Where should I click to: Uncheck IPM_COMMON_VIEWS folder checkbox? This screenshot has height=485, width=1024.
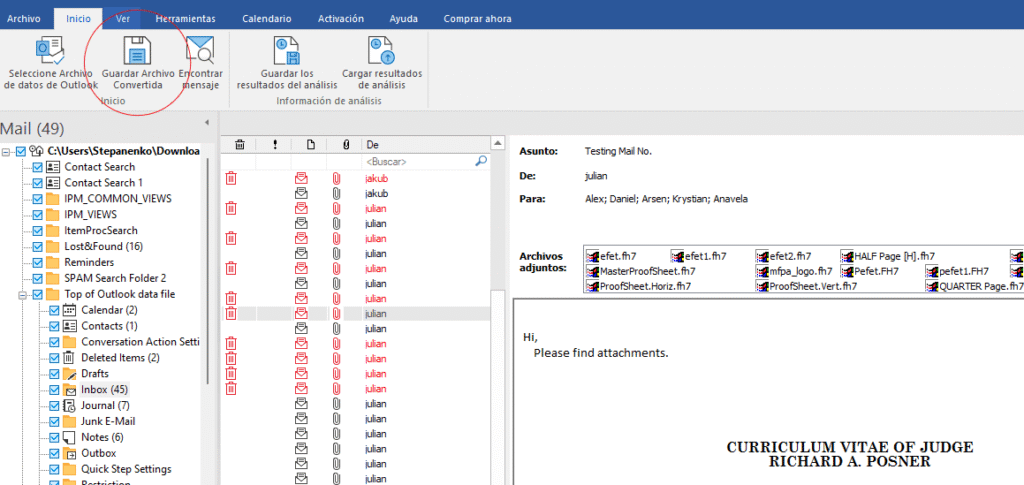(x=37, y=198)
